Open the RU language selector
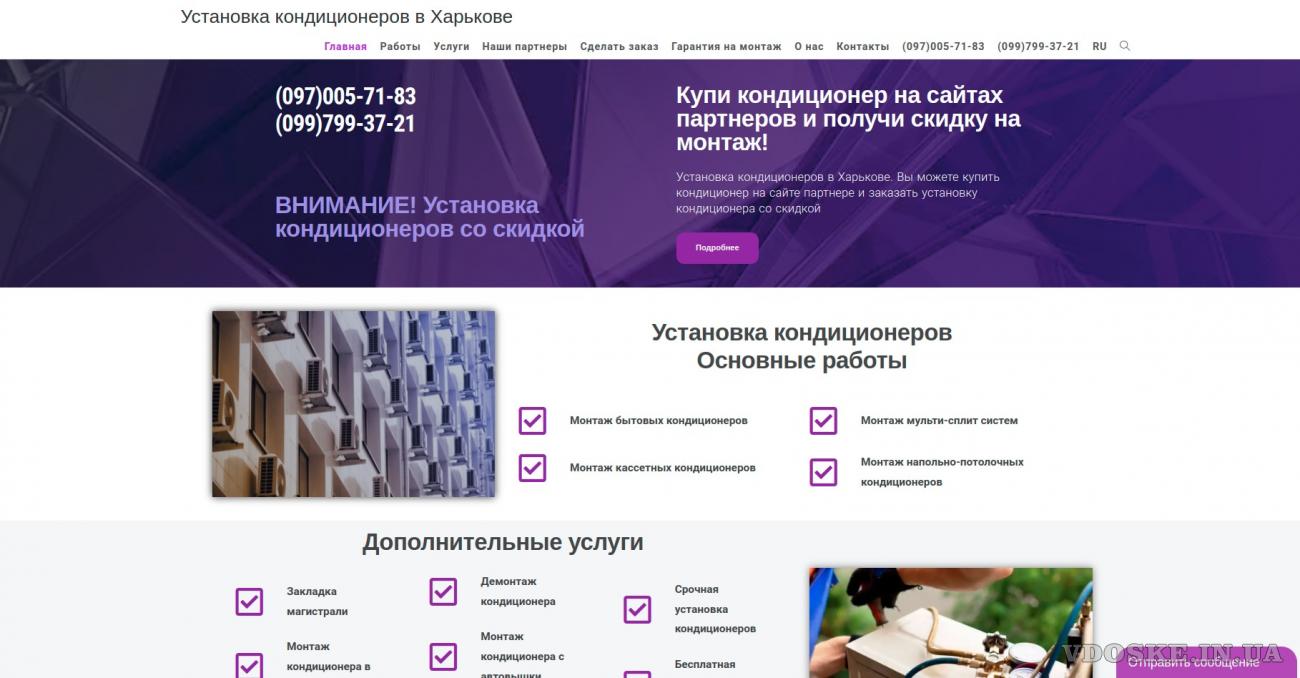Image resolution: width=1300 pixels, height=678 pixels. (x=1099, y=46)
